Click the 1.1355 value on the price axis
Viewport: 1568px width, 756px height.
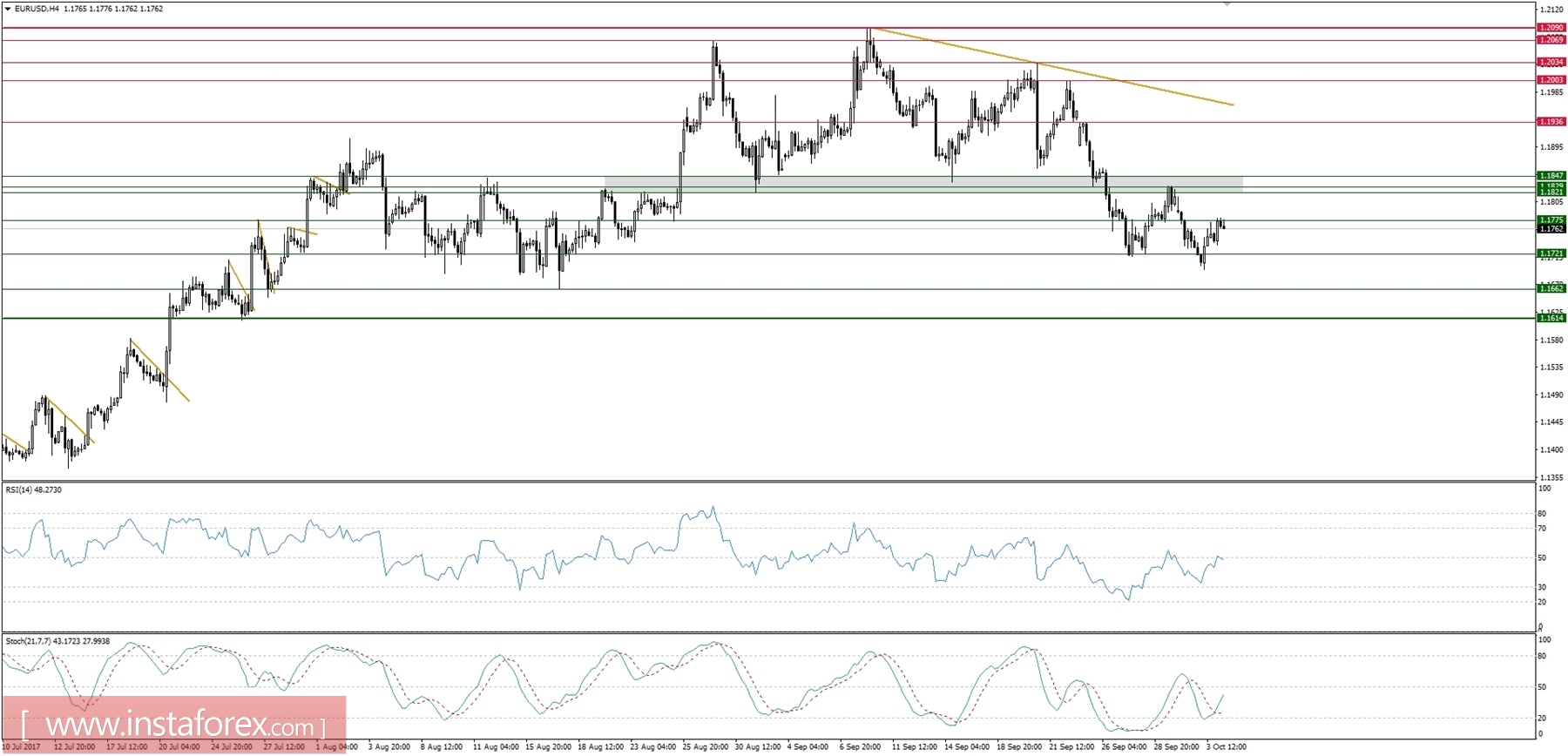[x=1551, y=478]
